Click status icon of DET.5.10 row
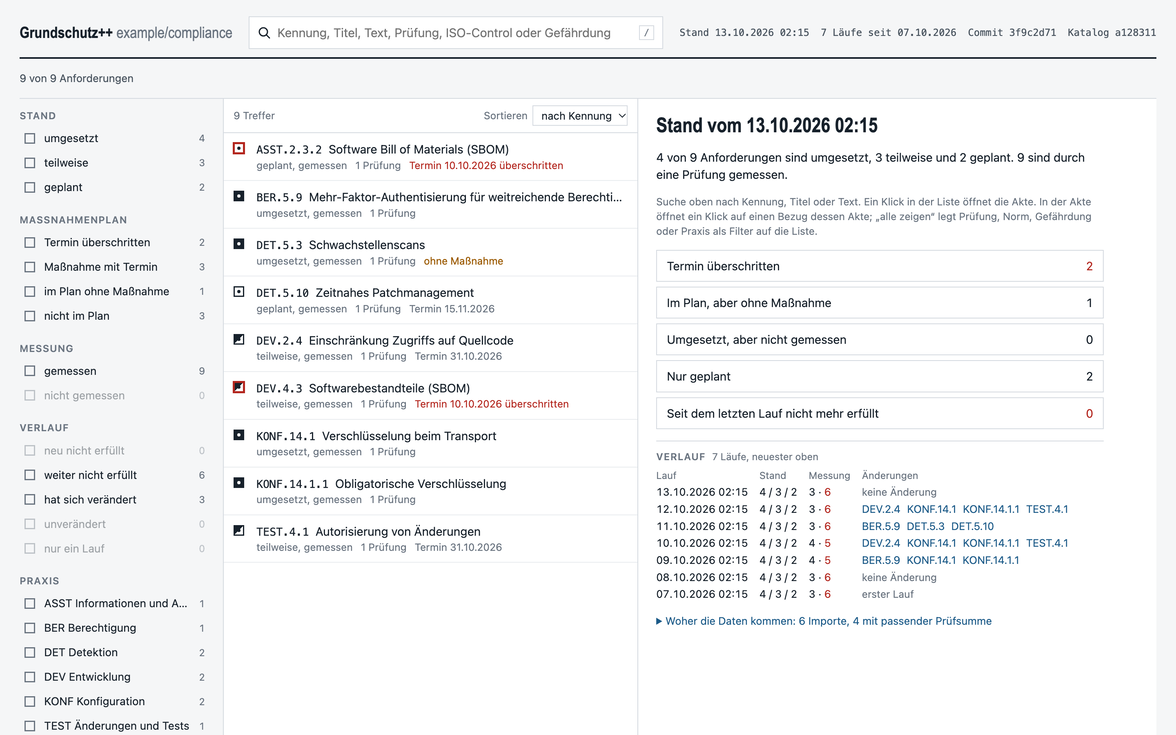Viewport: 1176px width, 735px height. tap(238, 292)
